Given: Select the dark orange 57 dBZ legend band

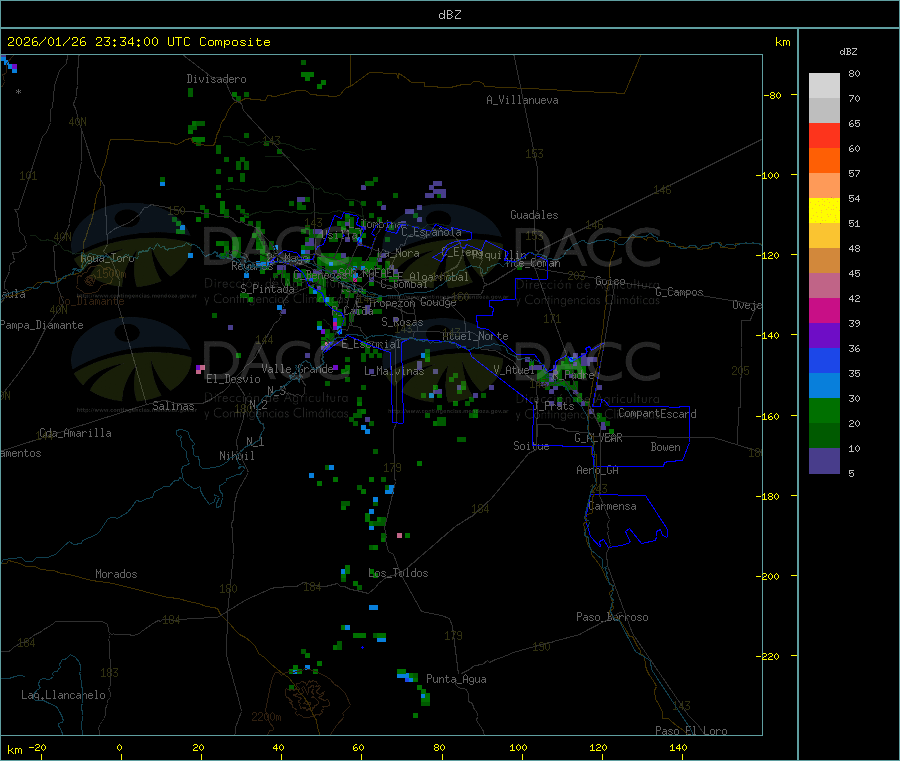Looking at the screenshot, I should 824,161.
